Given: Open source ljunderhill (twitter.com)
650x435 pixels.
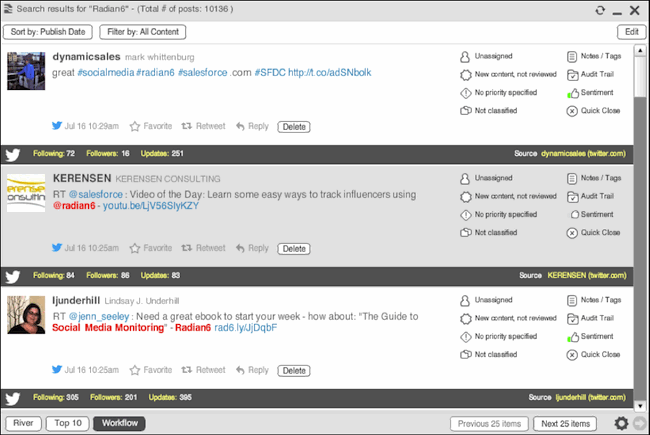Looking at the screenshot, I should coord(591,398).
